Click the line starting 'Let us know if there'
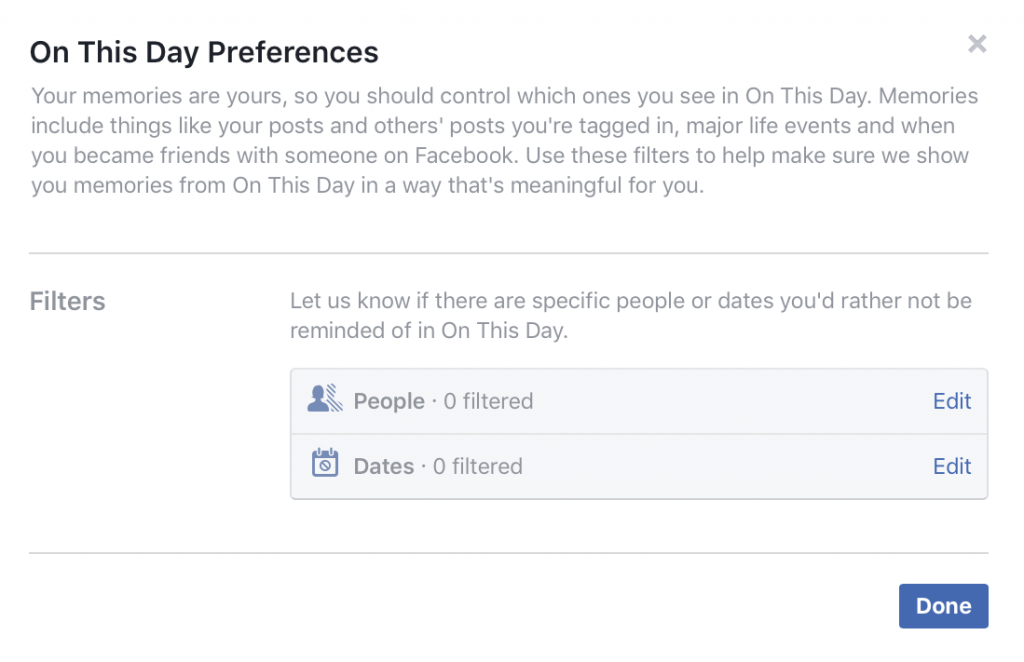1024x662 pixels. (631, 301)
